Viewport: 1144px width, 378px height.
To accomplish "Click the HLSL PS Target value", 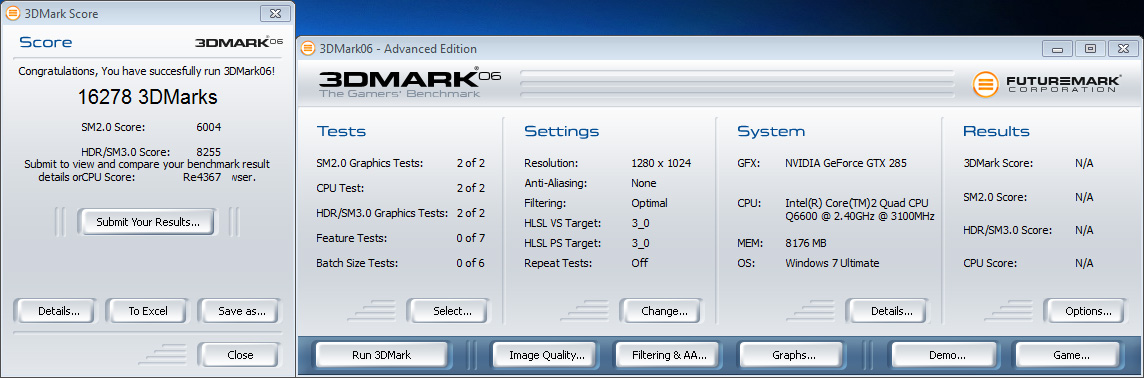I will tap(640, 243).
